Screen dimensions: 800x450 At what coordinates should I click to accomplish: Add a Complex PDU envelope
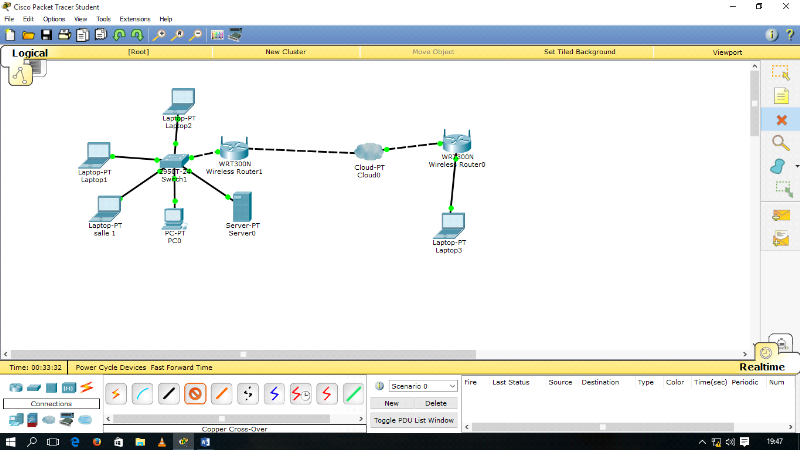[x=781, y=238]
